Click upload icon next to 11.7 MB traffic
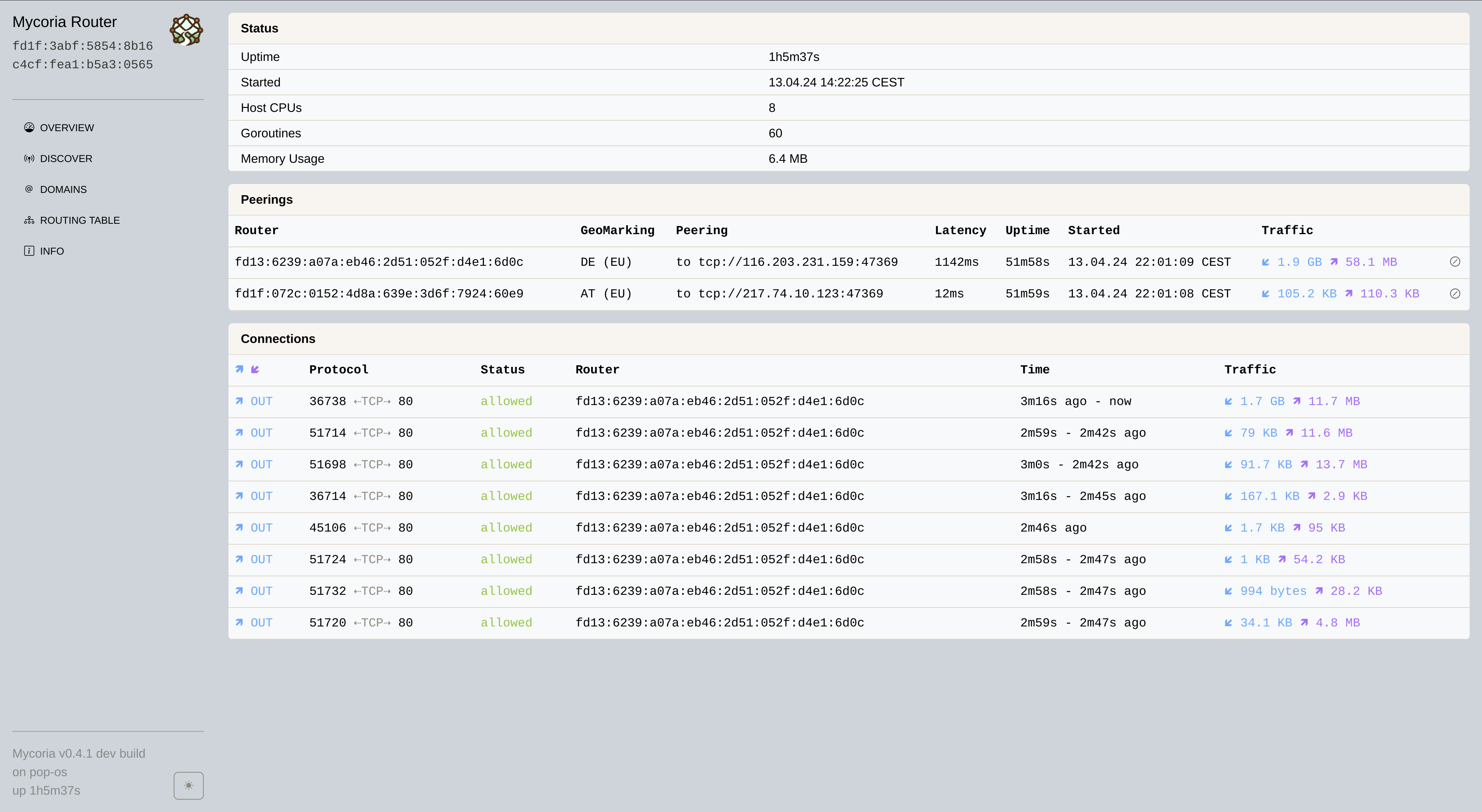The image size is (1482, 812). pos(1297,402)
